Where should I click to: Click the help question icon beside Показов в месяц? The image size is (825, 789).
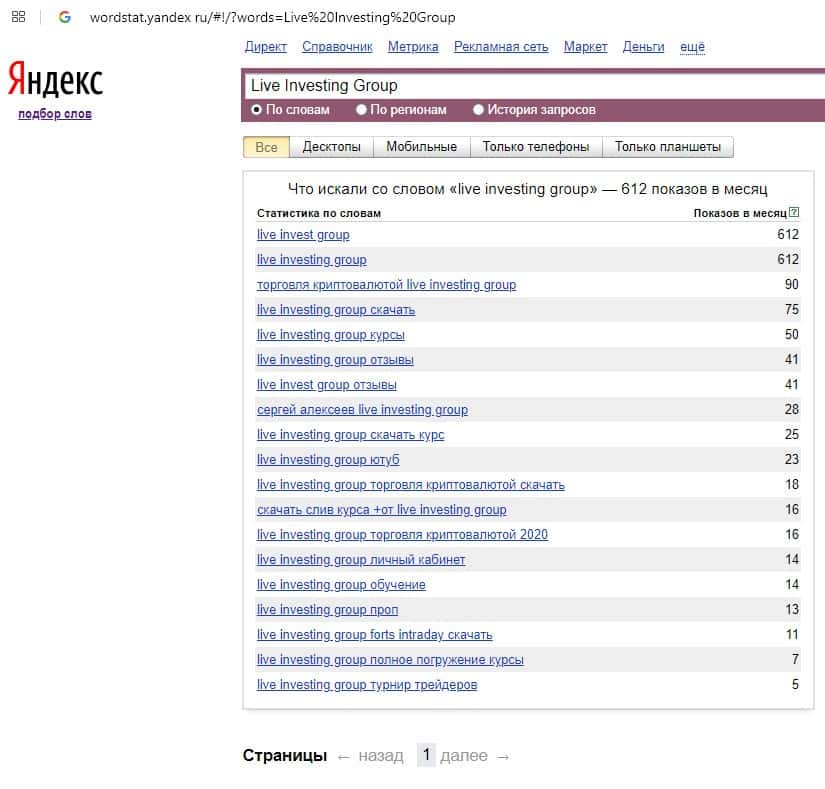coord(794,213)
